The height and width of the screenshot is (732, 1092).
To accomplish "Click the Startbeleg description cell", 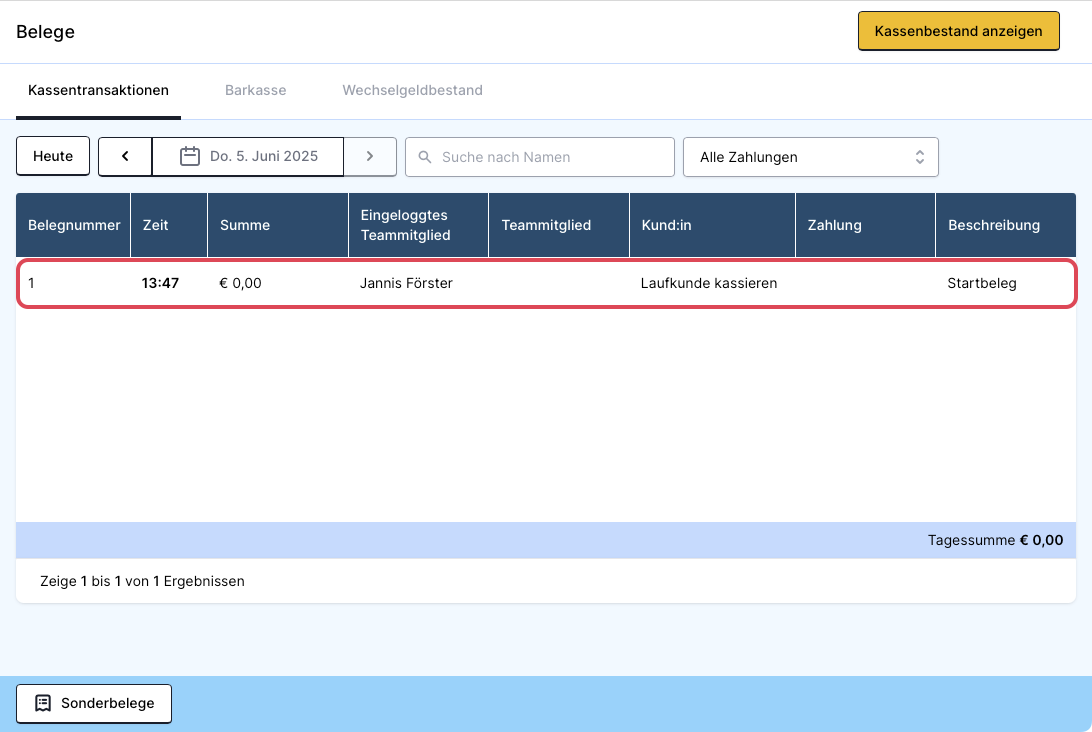I will click(x=982, y=283).
